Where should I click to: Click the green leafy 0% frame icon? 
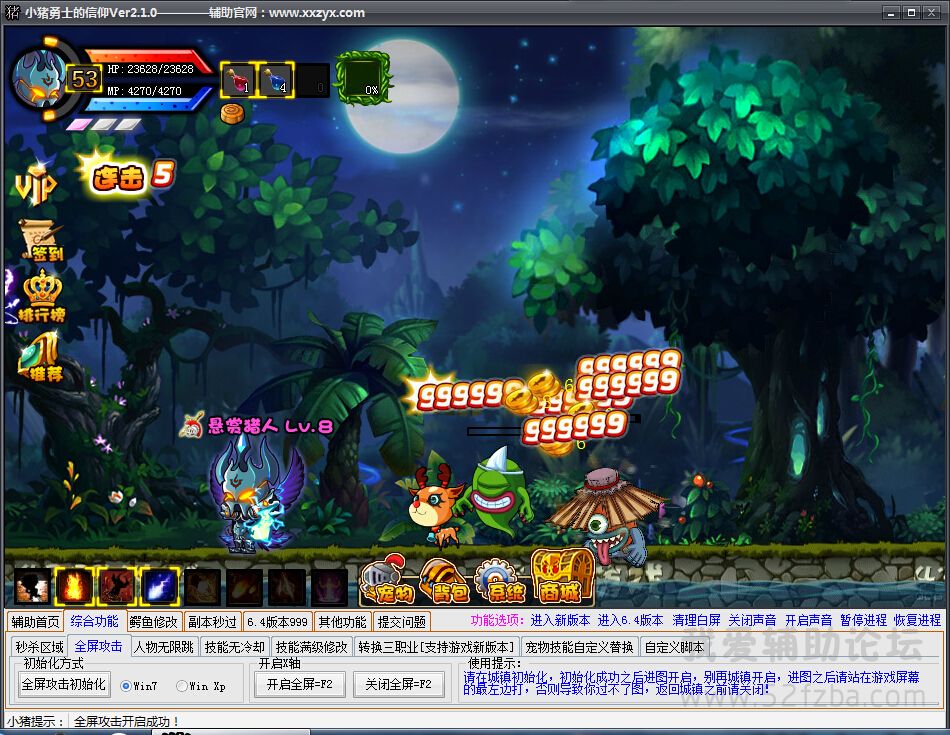(364, 78)
